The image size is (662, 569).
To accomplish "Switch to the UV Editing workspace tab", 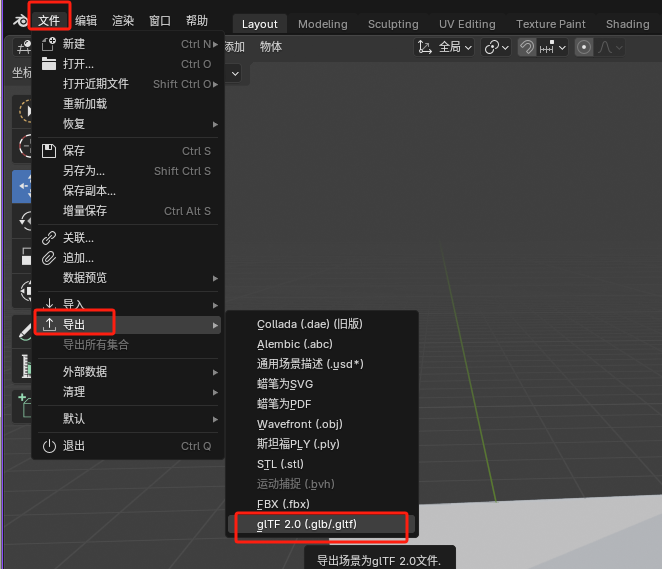I will tap(467, 24).
